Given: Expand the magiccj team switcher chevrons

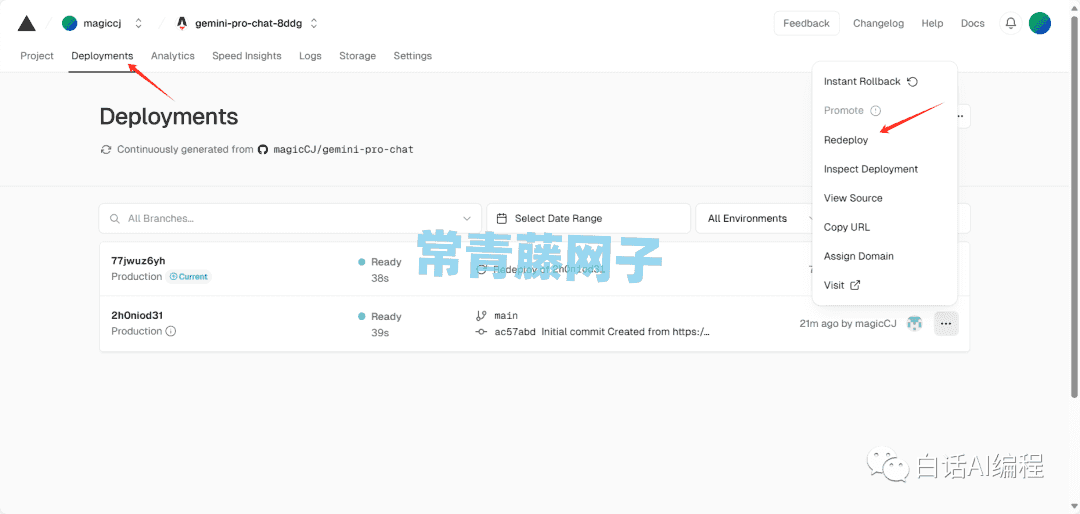Looking at the screenshot, I should pos(138,23).
